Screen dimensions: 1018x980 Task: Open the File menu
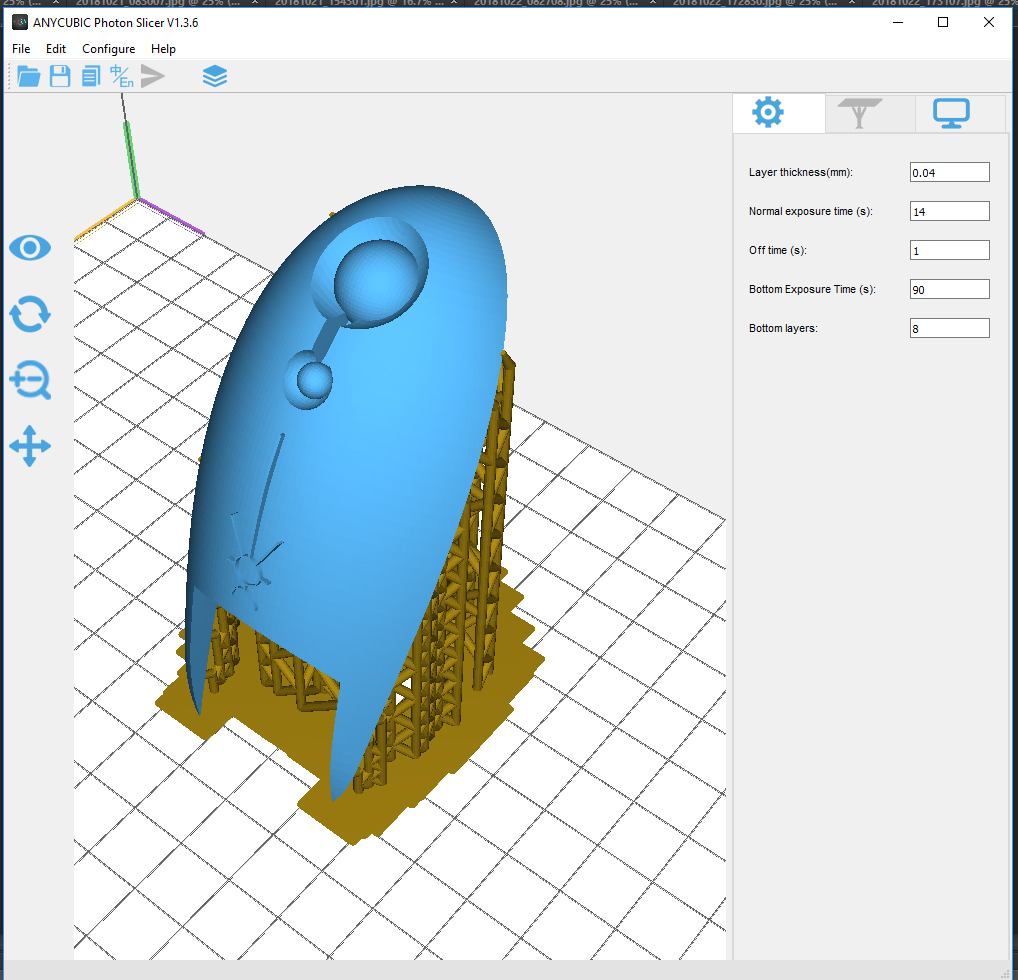[x=21, y=49]
